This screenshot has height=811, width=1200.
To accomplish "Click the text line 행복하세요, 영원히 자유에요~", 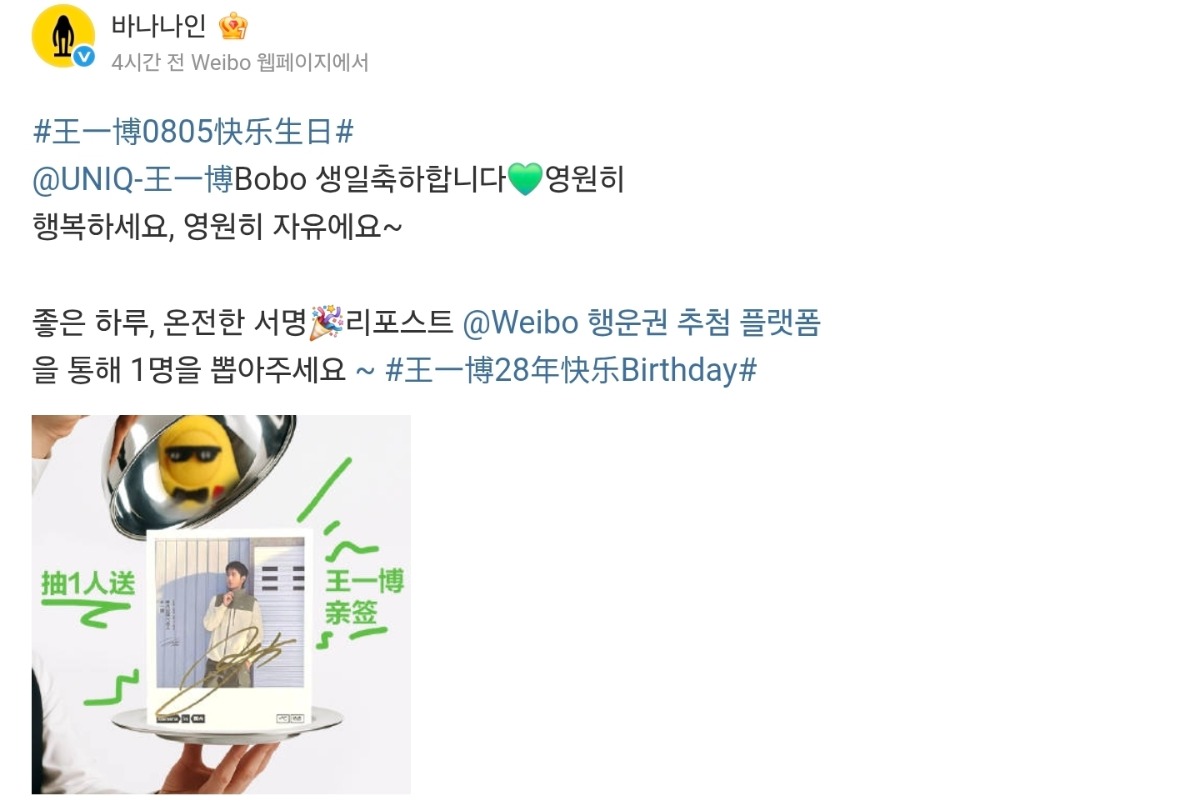I will click(218, 227).
